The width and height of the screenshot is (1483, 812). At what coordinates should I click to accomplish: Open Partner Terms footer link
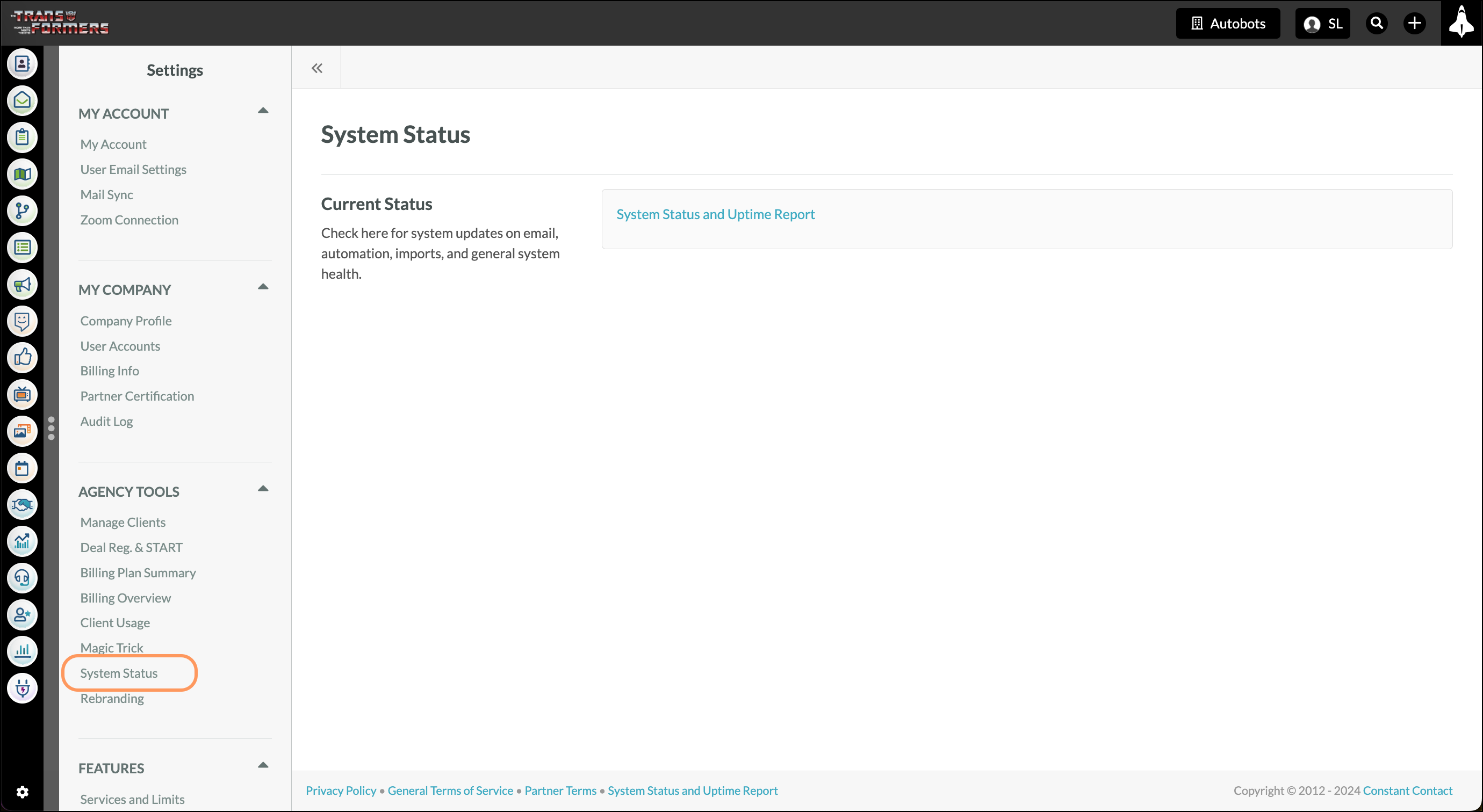pos(560,791)
